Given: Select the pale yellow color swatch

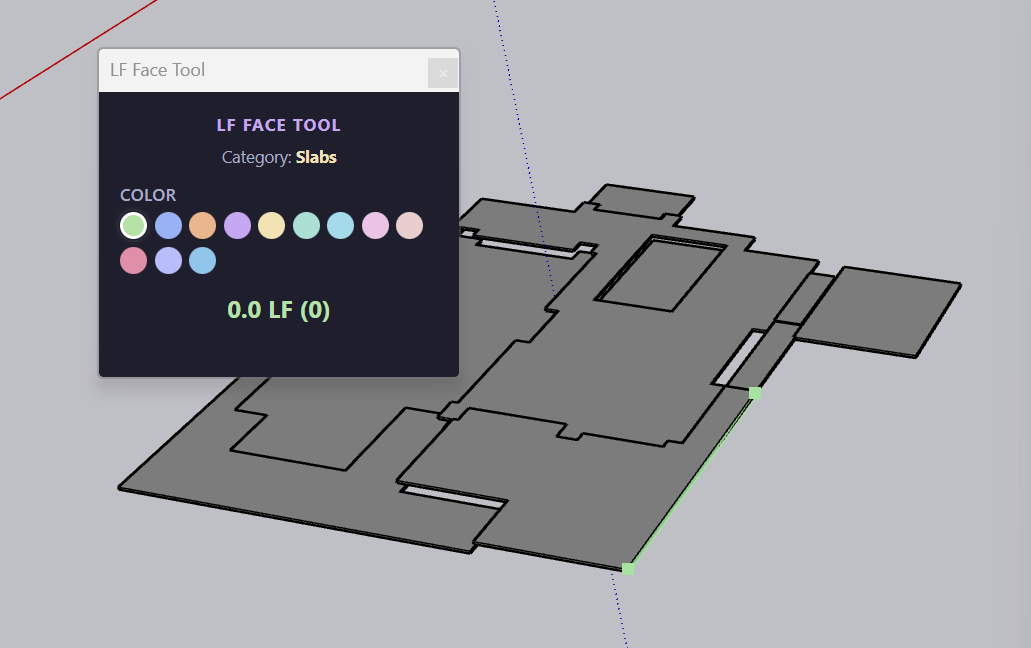Looking at the screenshot, I should (x=271, y=225).
